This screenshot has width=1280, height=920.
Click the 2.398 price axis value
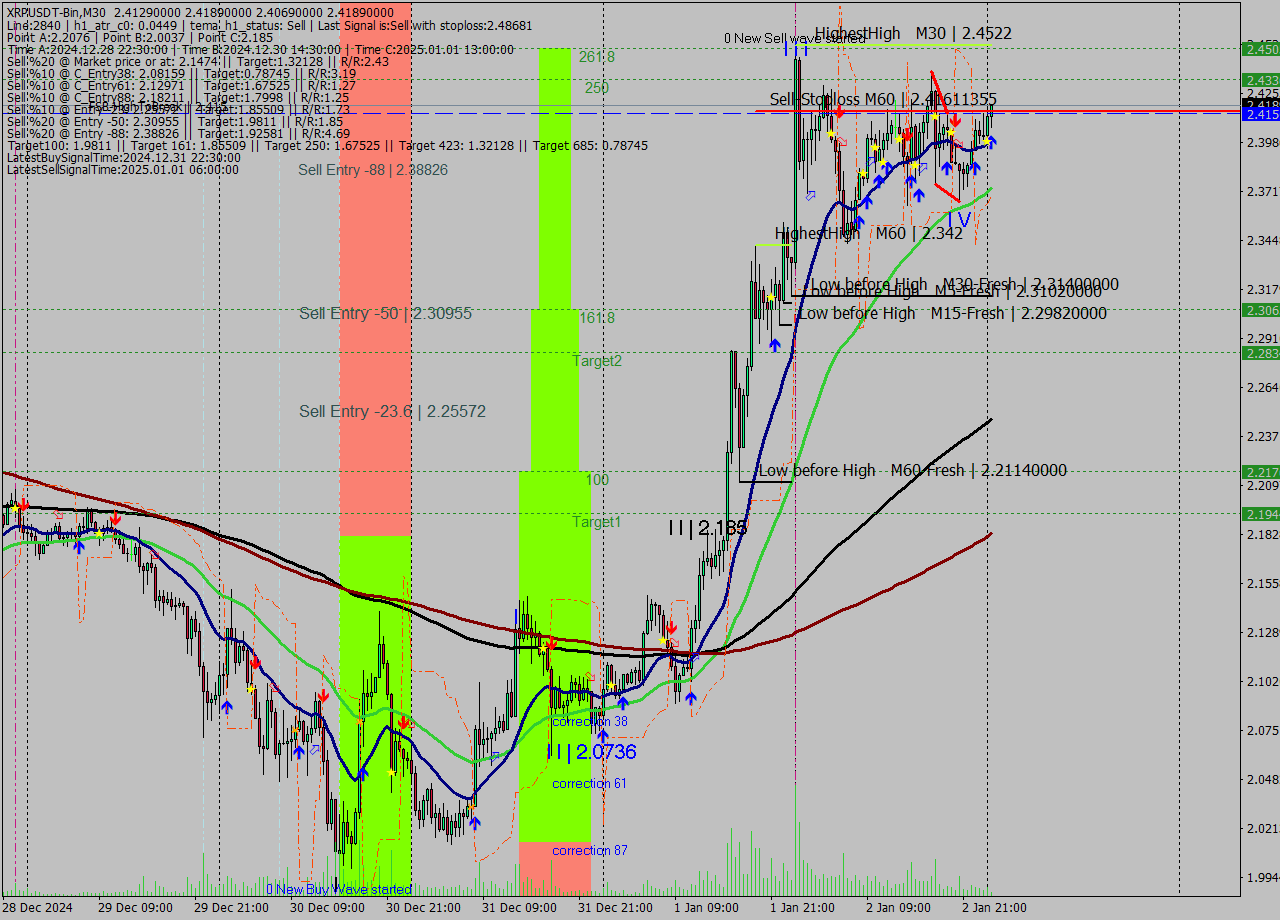[1262, 143]
